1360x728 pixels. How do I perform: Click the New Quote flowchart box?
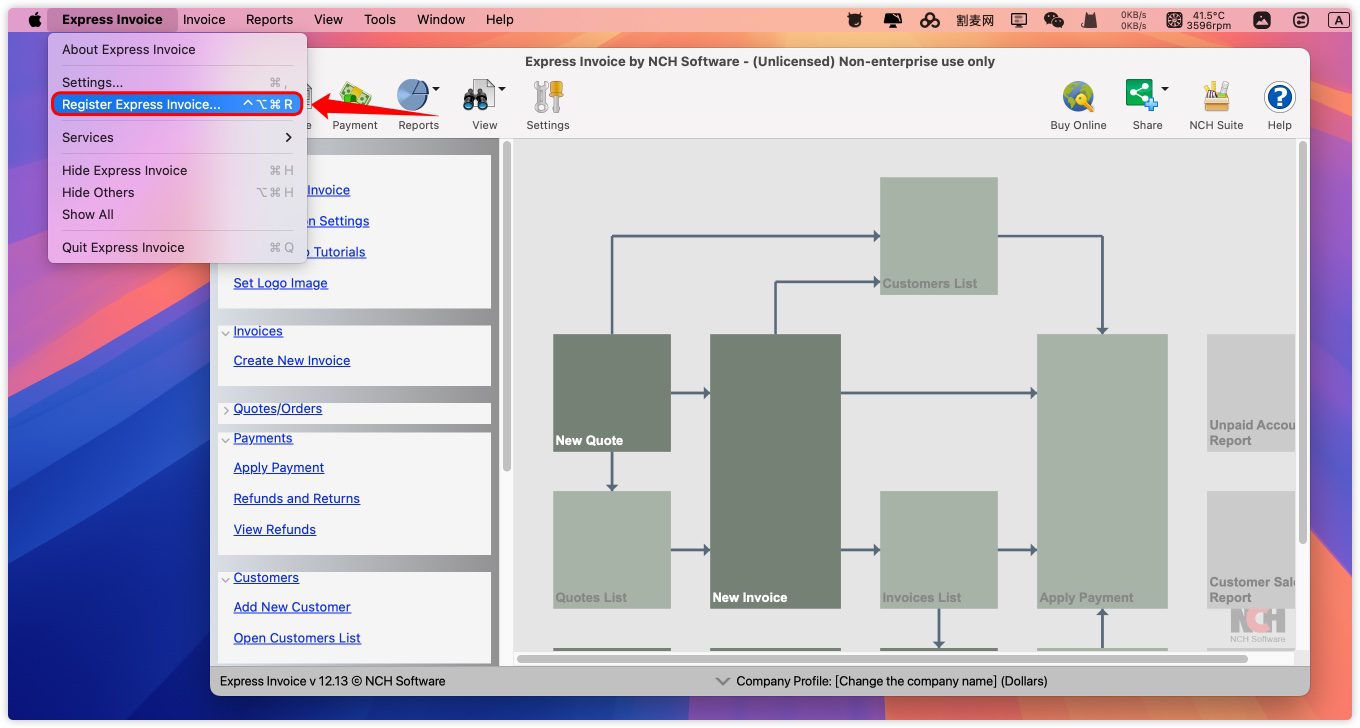612,392
